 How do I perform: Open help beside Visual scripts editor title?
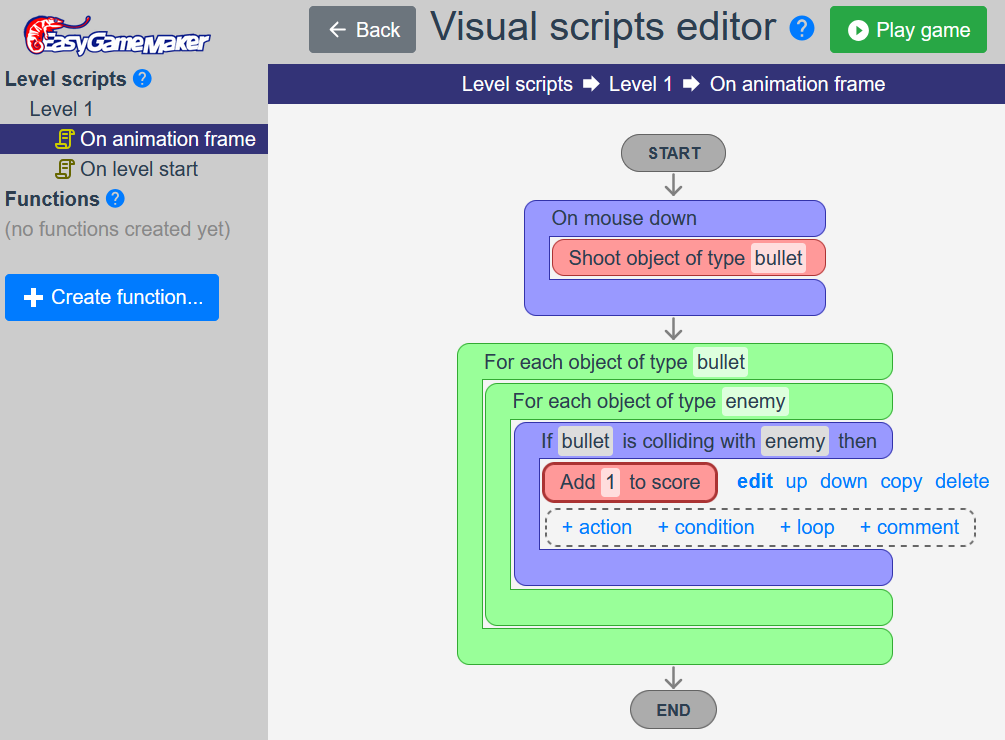(x=802, y=28)
